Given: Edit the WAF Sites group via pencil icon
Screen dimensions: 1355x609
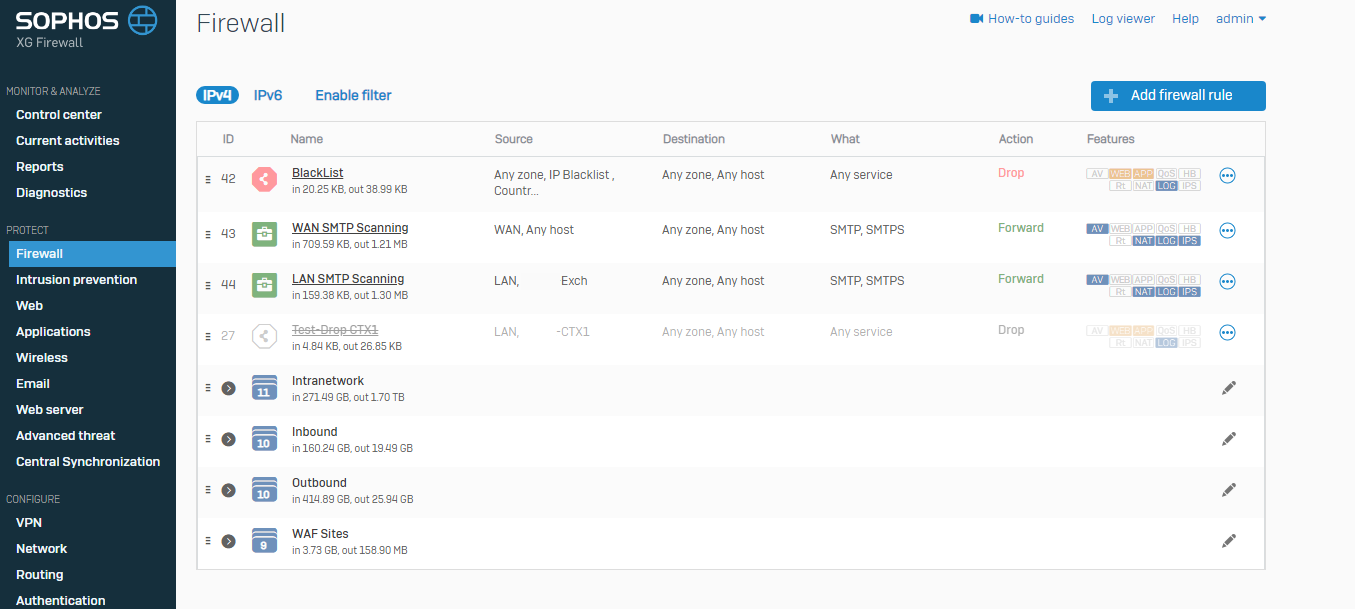Looking at the screenshot, I should 1229,541.
